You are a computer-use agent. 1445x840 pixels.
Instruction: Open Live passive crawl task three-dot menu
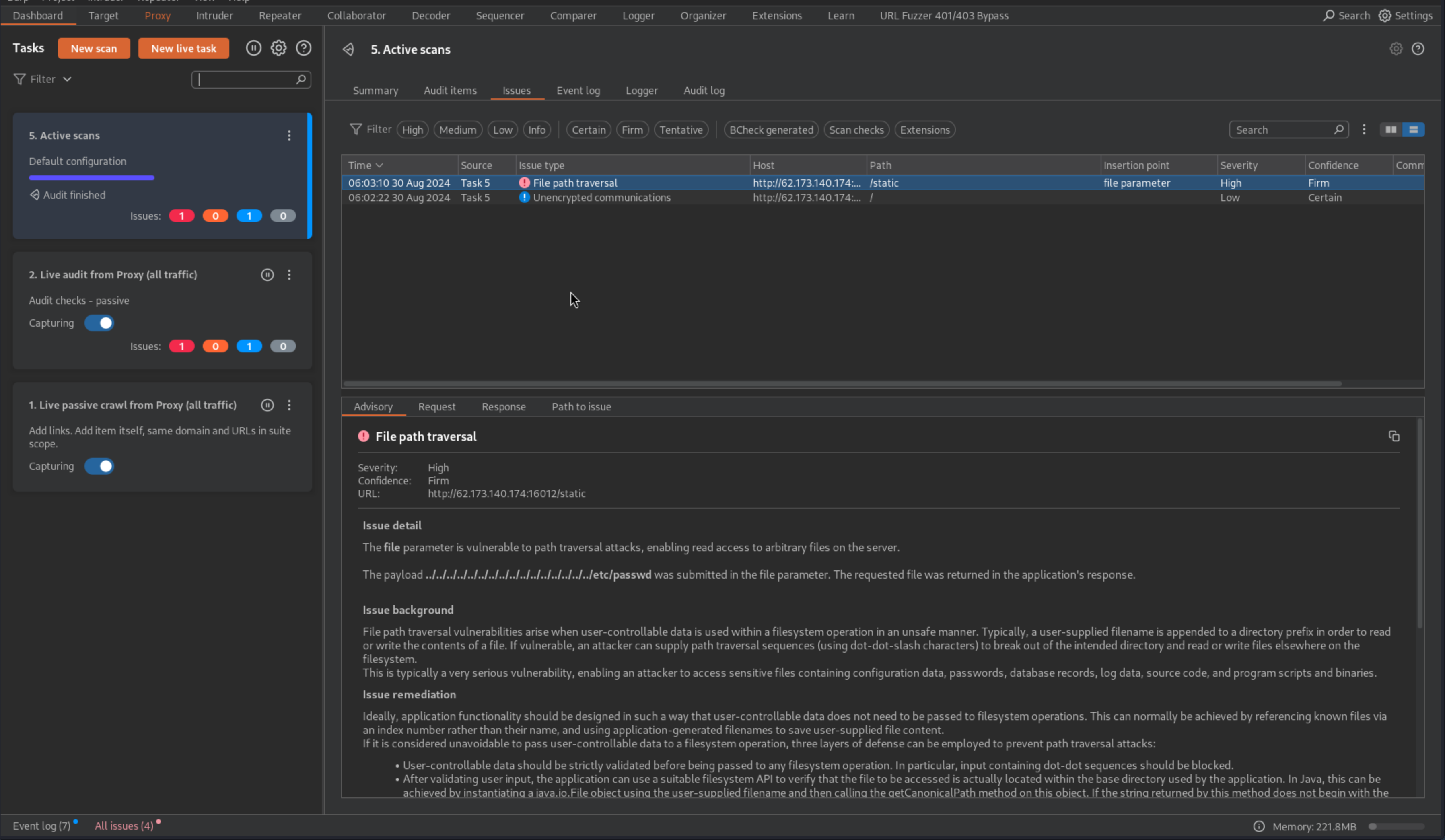[x=289, y=406]
